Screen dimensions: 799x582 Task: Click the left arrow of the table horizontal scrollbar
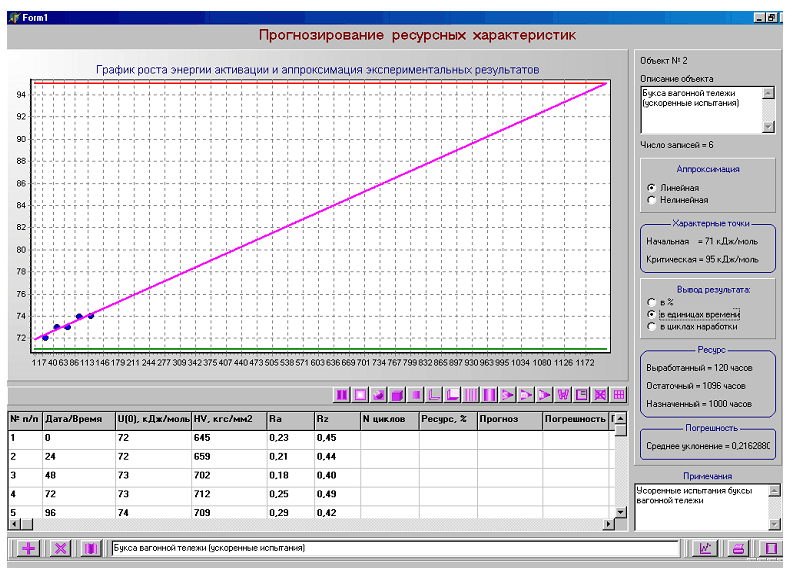click(15, 524)
